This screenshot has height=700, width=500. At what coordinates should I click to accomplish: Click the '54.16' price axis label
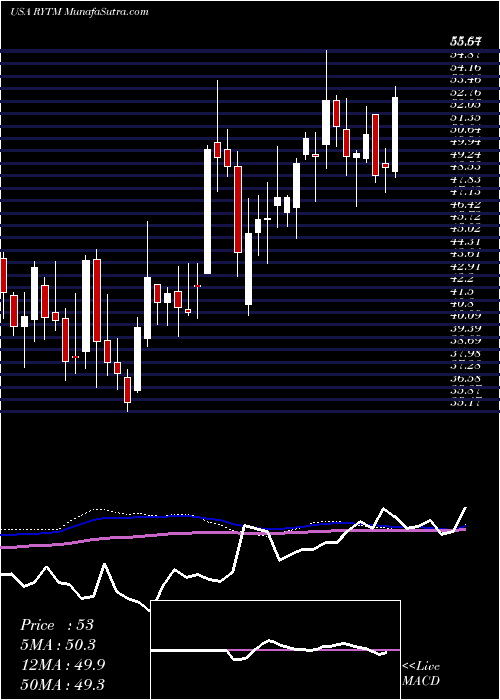pos(466,67)
